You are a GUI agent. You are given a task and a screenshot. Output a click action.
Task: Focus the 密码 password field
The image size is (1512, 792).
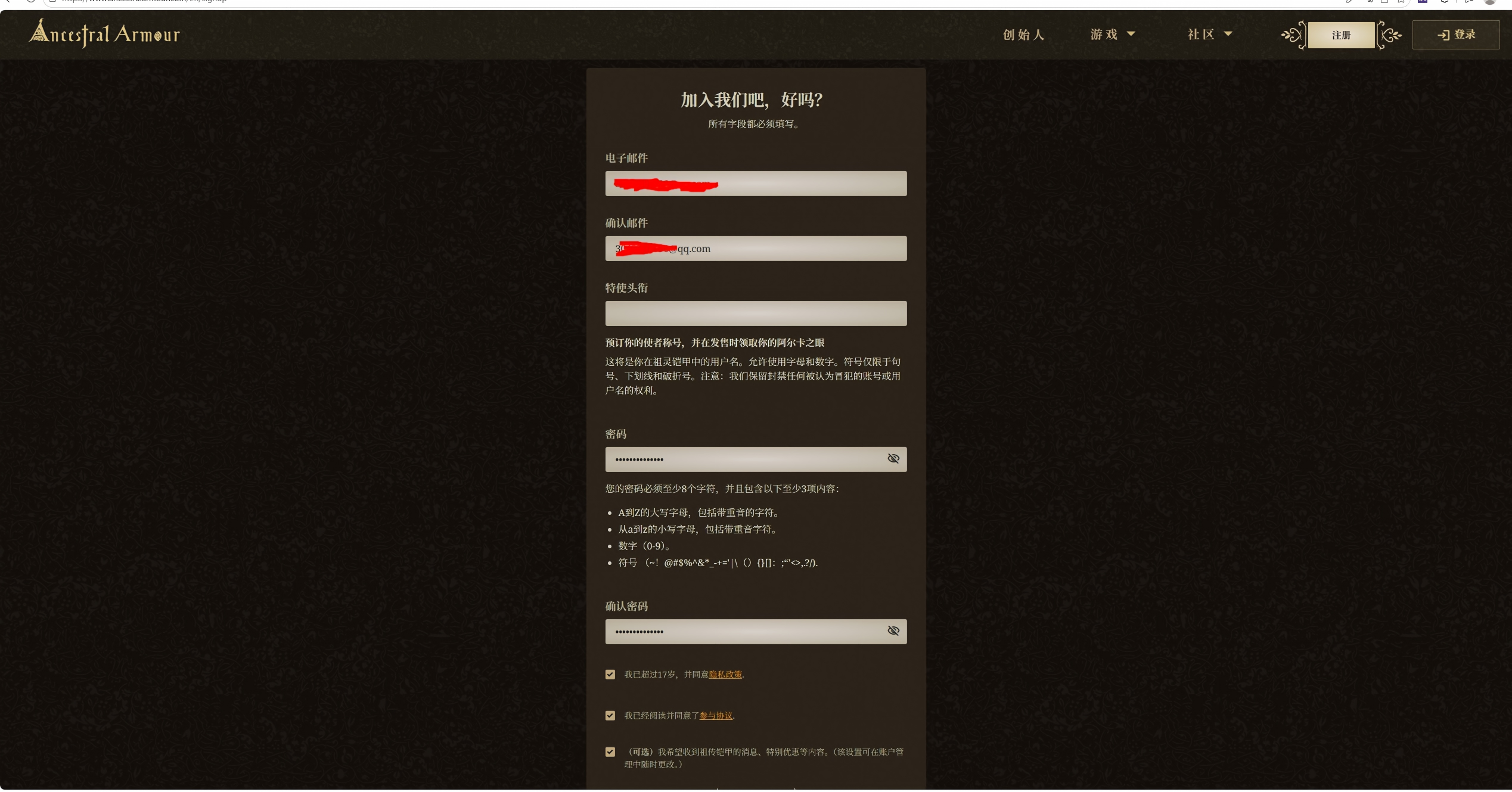[x=745, y=459]
